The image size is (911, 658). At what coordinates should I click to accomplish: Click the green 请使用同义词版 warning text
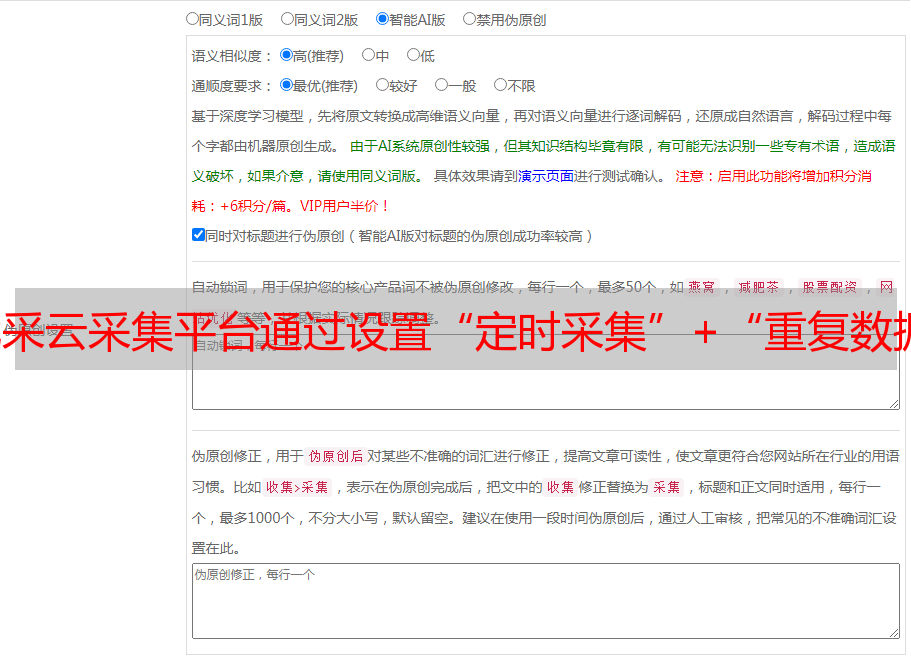point(371,176)
